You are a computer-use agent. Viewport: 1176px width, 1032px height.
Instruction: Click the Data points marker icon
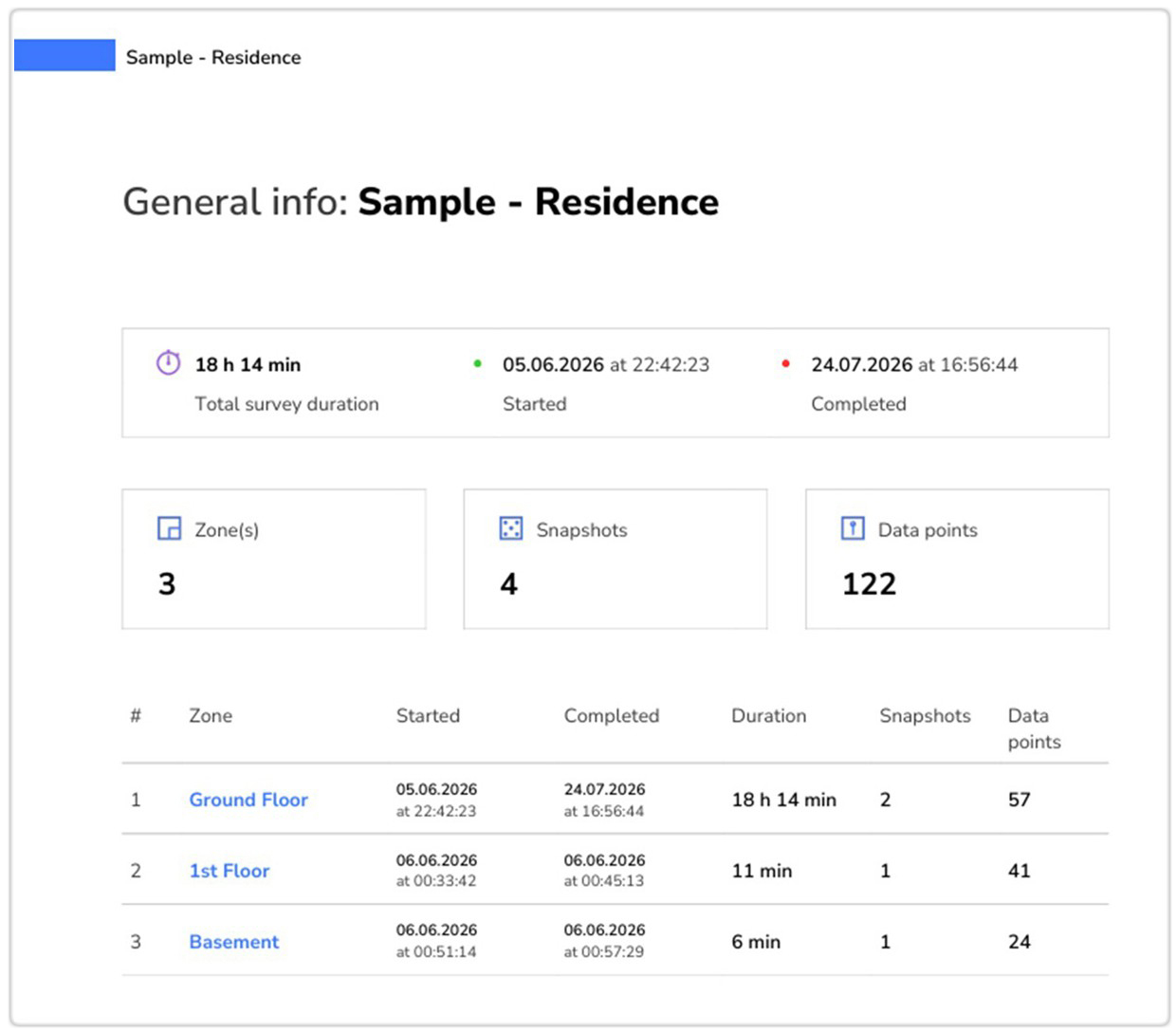[x=853, y=528]
